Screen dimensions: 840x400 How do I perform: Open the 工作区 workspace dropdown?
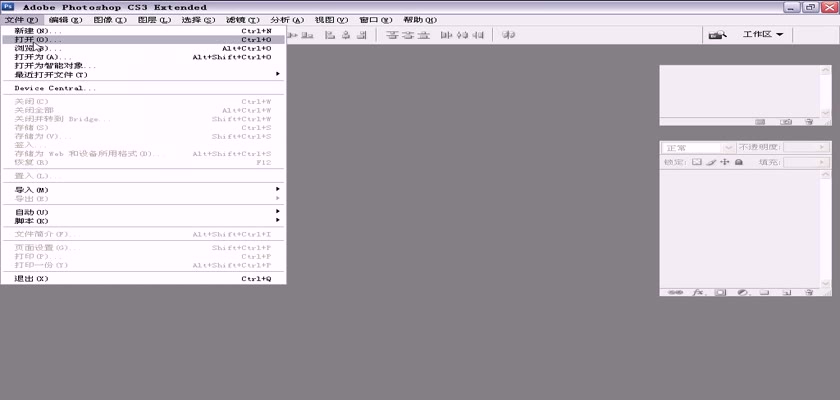click(x=763, y=34)
